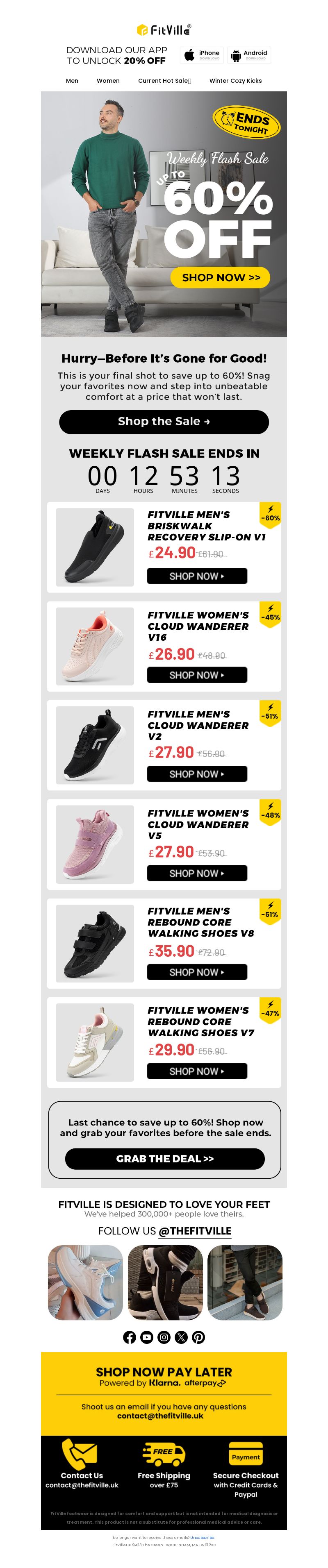Click the Unsubscribe link in footer
Screen dimensions: 328x1568
[202, 1538]
